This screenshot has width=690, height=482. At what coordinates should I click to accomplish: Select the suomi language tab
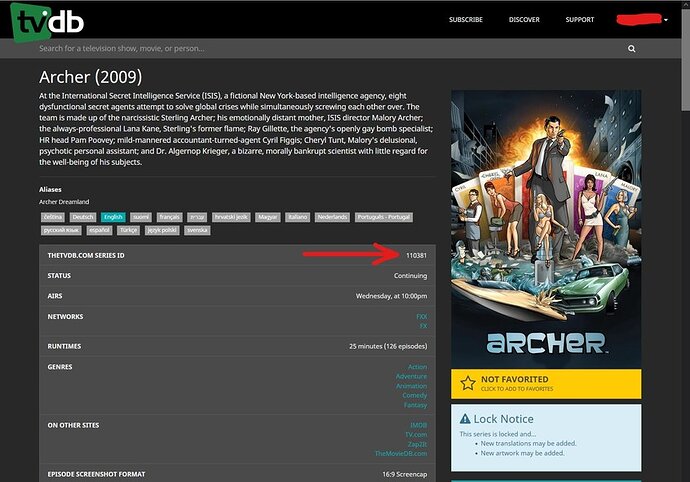(x=141, y=217)
